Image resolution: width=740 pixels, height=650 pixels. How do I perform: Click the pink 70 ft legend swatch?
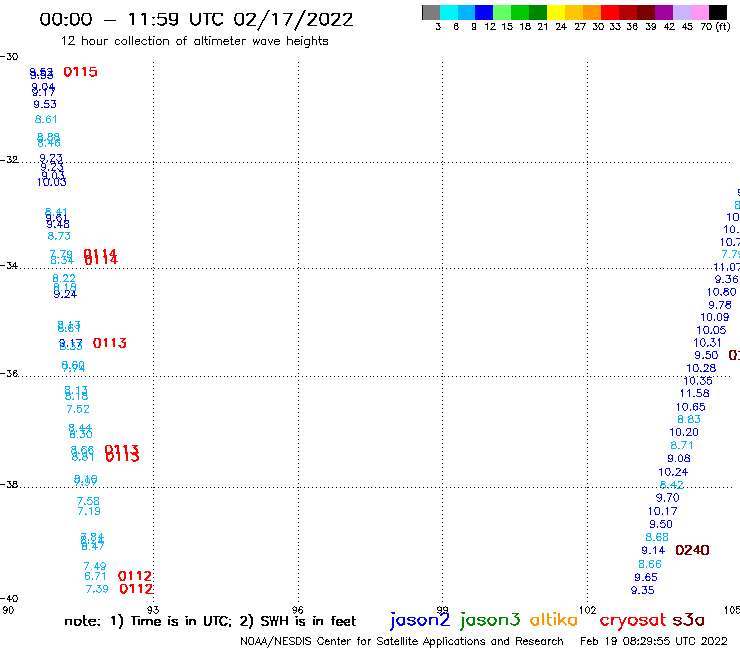tap(700, 12)
